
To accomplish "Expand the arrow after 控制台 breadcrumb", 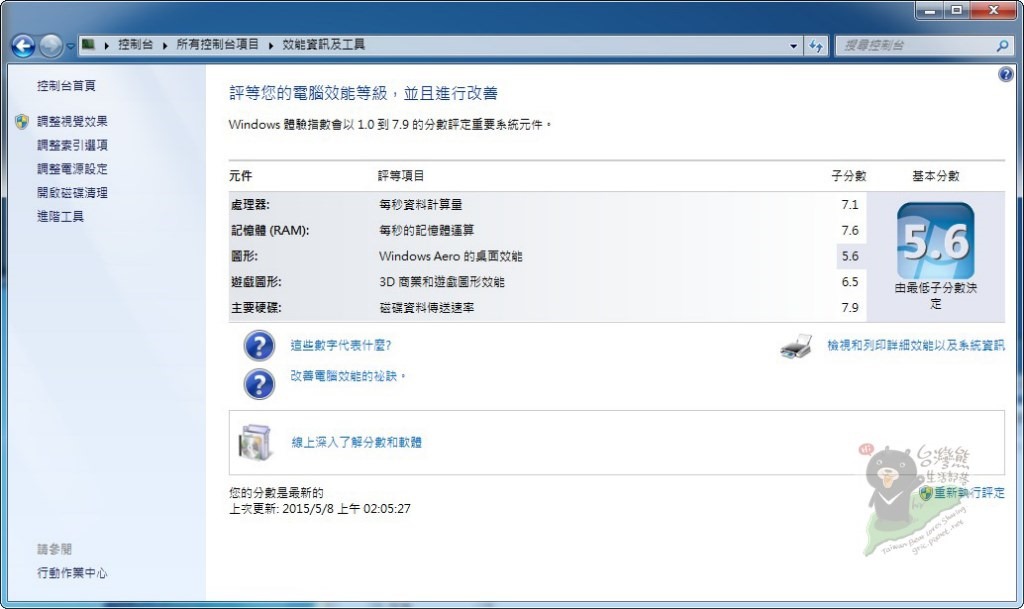I will pos(165,45).
